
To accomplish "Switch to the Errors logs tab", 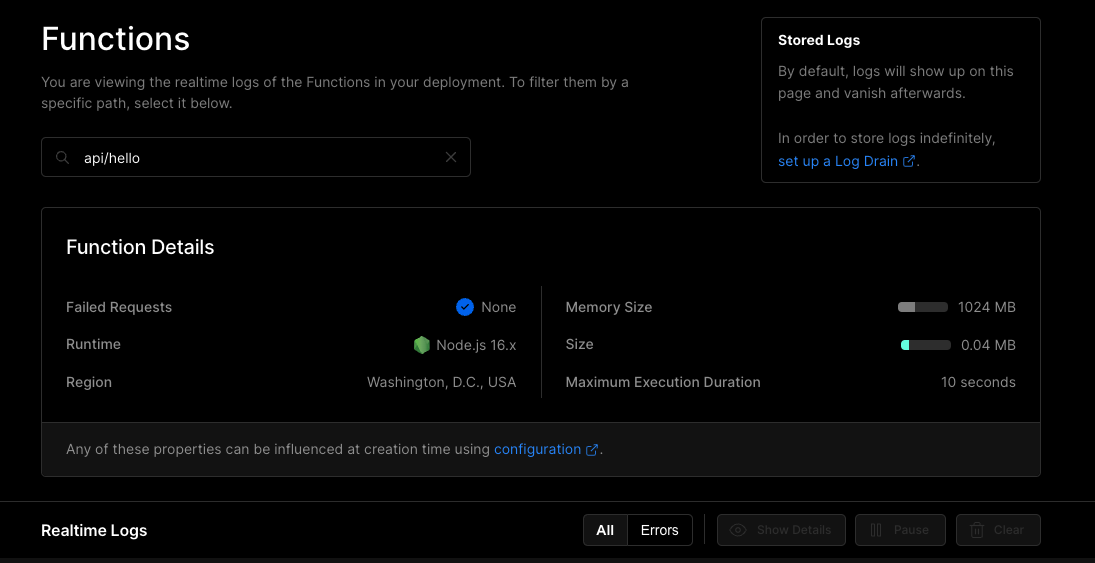I will 659,530.
